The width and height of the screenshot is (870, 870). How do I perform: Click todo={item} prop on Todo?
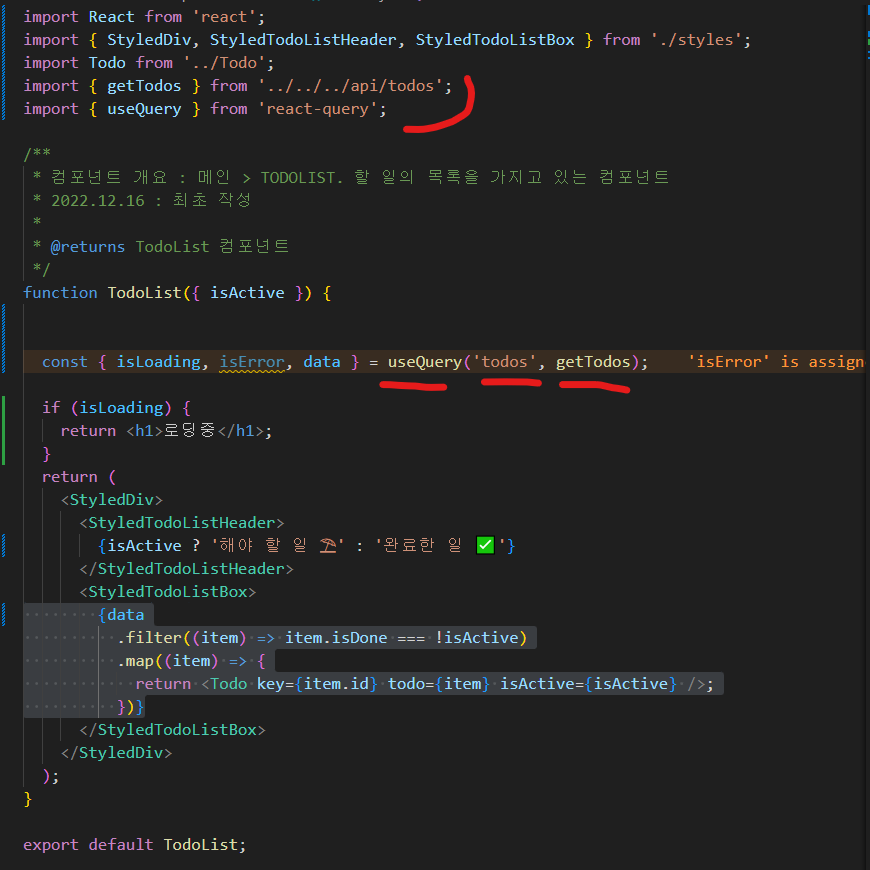coord(439,684)
